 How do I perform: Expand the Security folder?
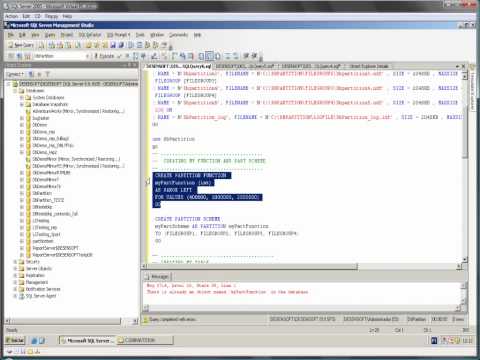click(x=15, y=262)
